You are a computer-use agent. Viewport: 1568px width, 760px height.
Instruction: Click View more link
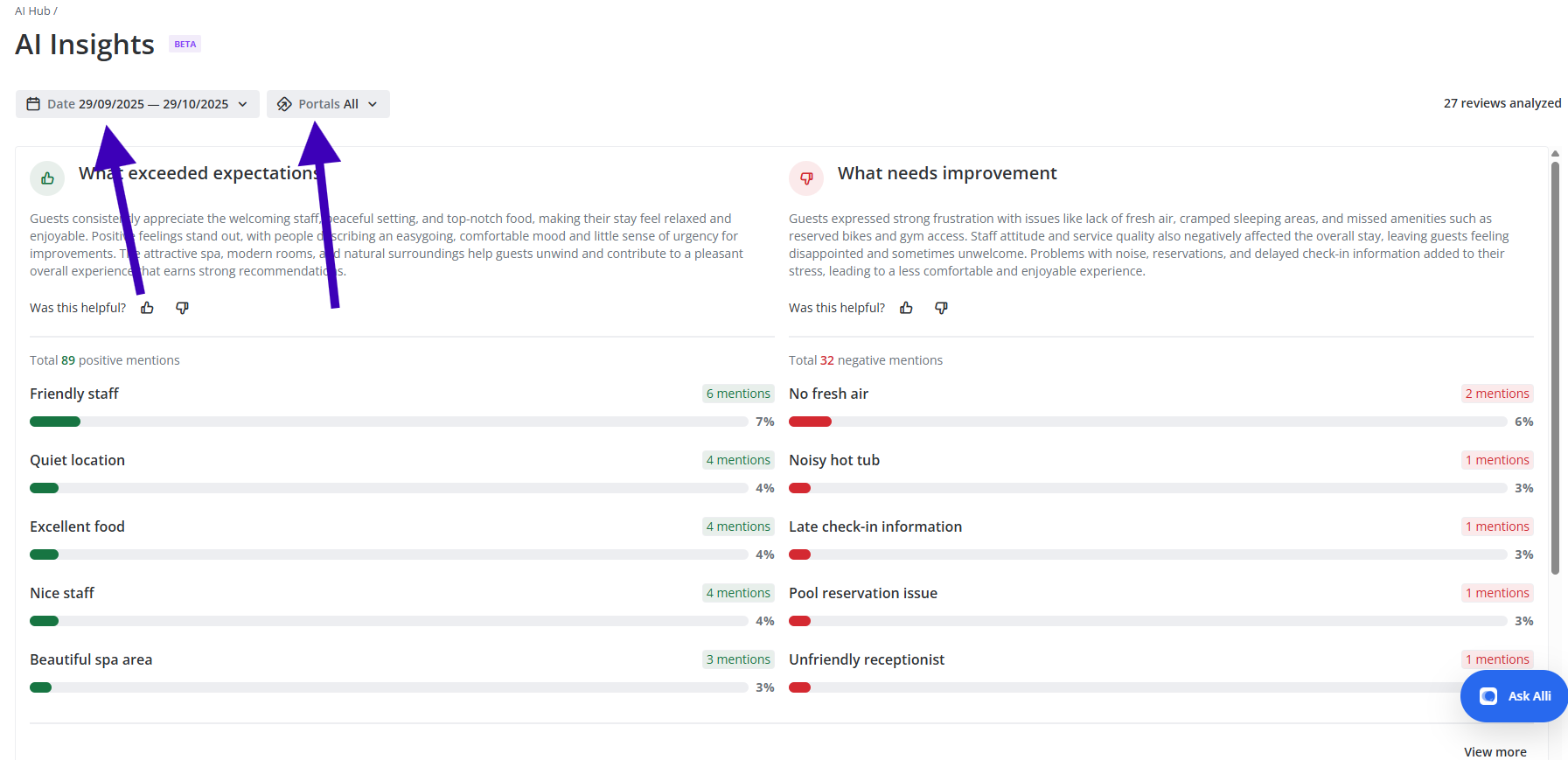[x=1495, y=752]
